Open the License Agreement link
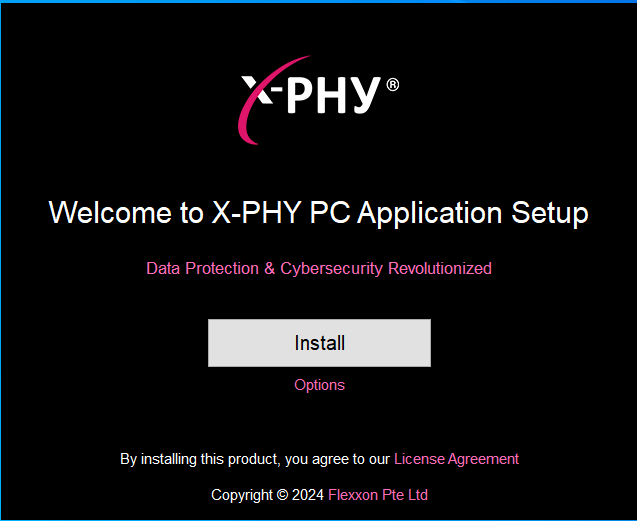The height and width of the screenshot is (521, 637). pos(456,459)
